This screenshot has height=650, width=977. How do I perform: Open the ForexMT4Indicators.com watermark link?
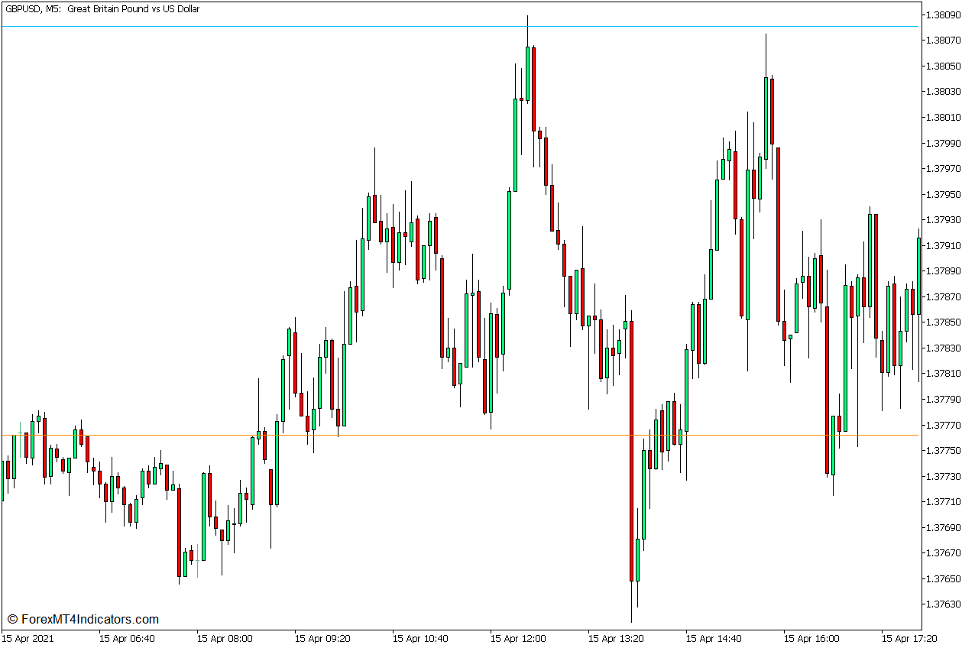[83, 619]
